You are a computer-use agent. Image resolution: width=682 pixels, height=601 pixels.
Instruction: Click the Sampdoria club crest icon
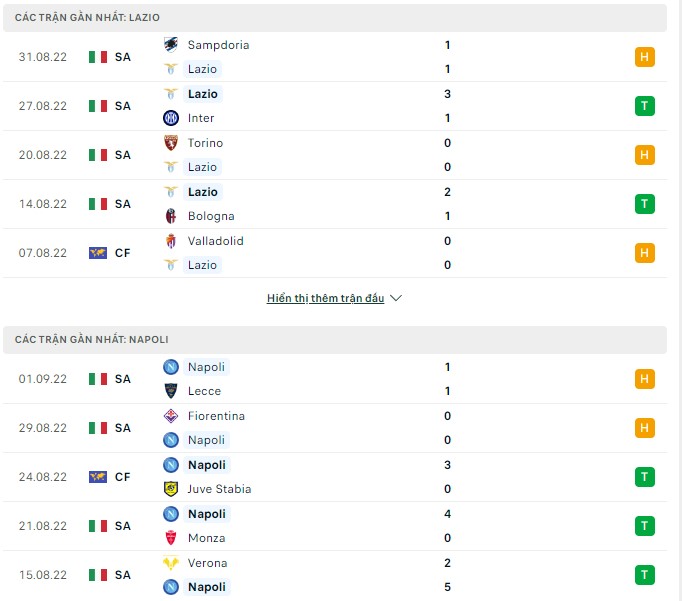(170, 45)
